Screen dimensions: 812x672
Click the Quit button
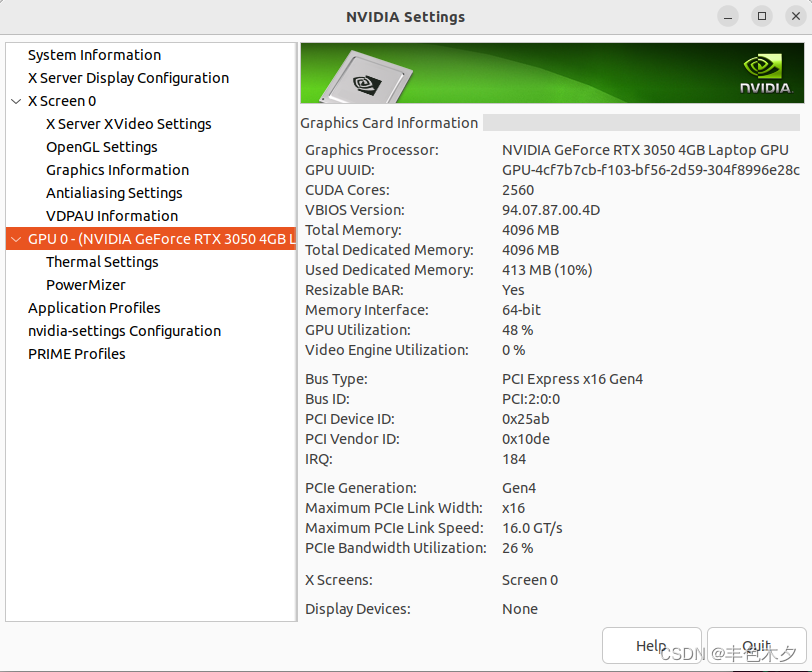pos(757,646)
